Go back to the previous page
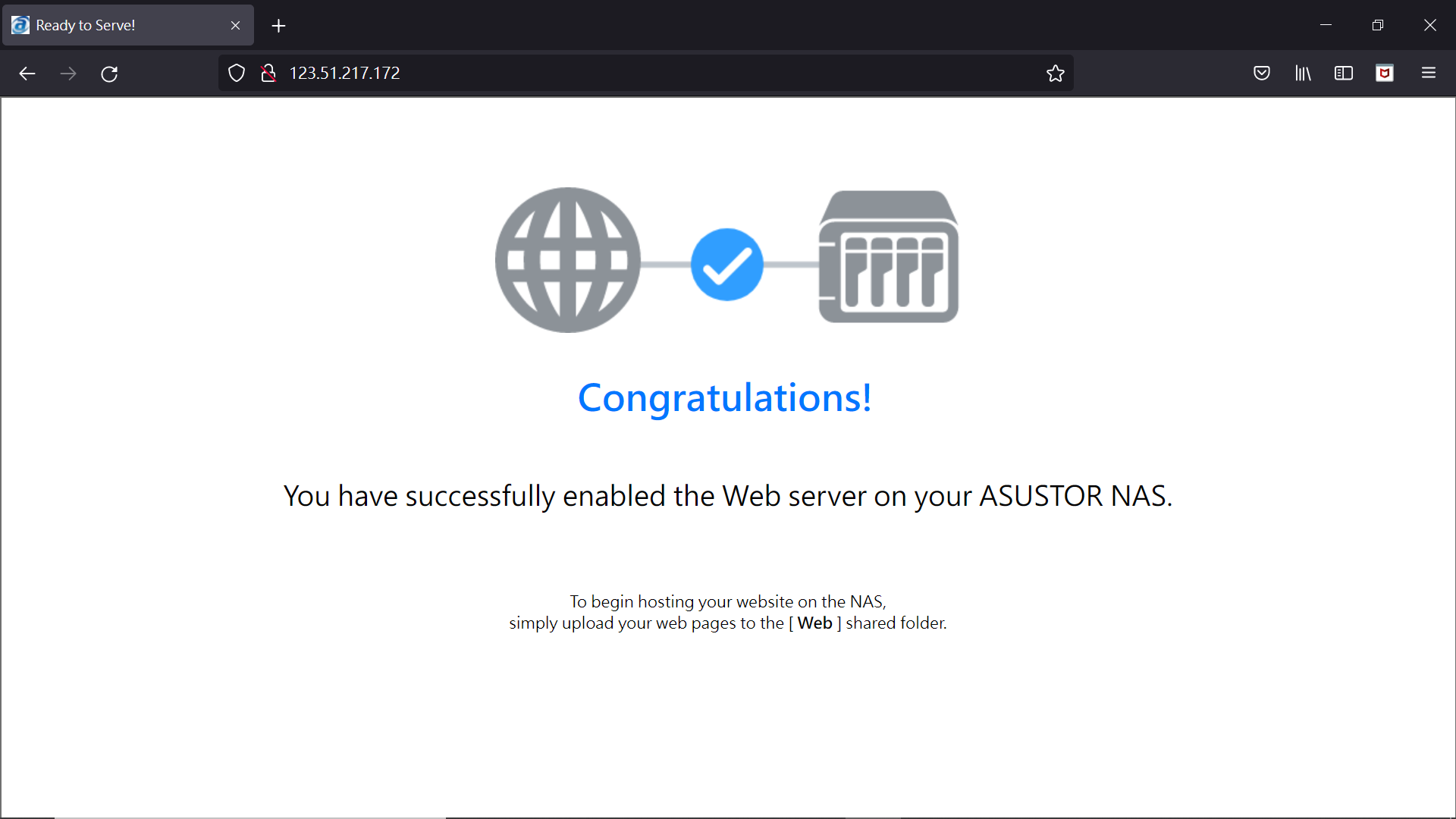 pyautogui.click(x=27, y=74)
